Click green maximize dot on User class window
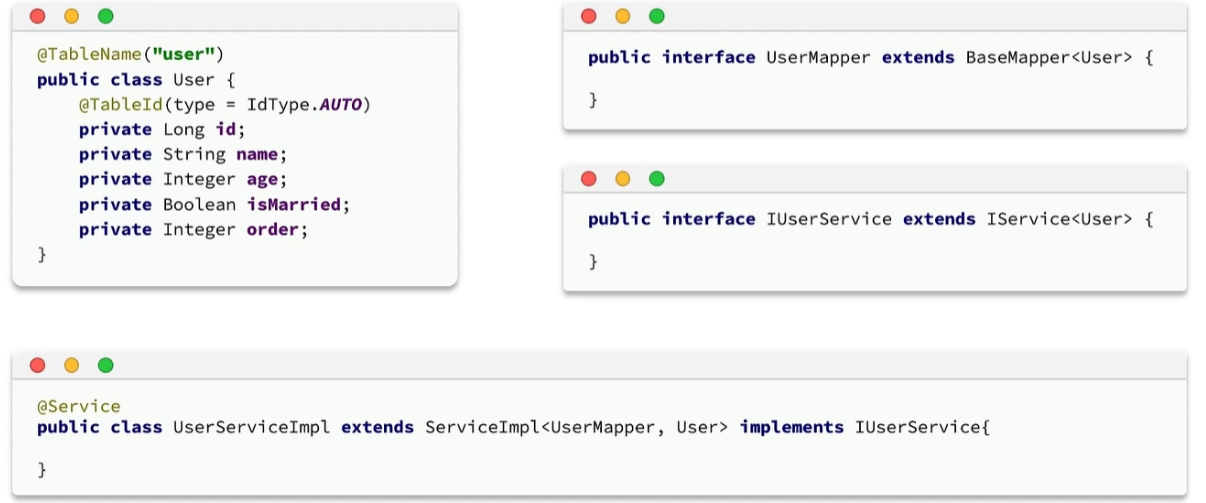 (x=106, y=16)
